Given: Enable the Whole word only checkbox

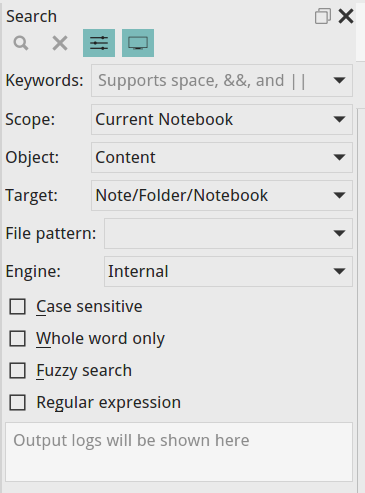Looking at the screenshot, I should pyautogui.click(x=17, y=339).
